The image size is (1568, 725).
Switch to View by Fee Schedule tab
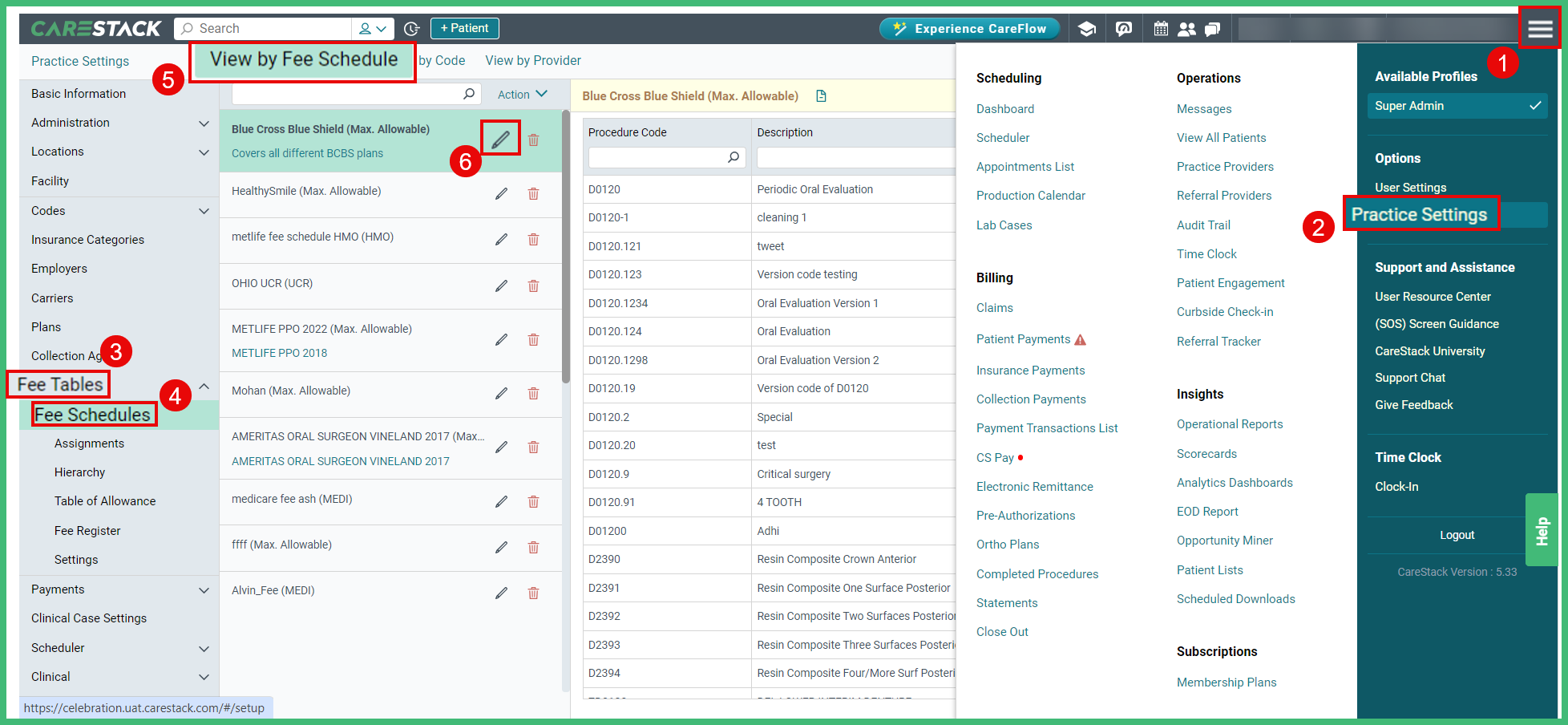click(304, 60)
